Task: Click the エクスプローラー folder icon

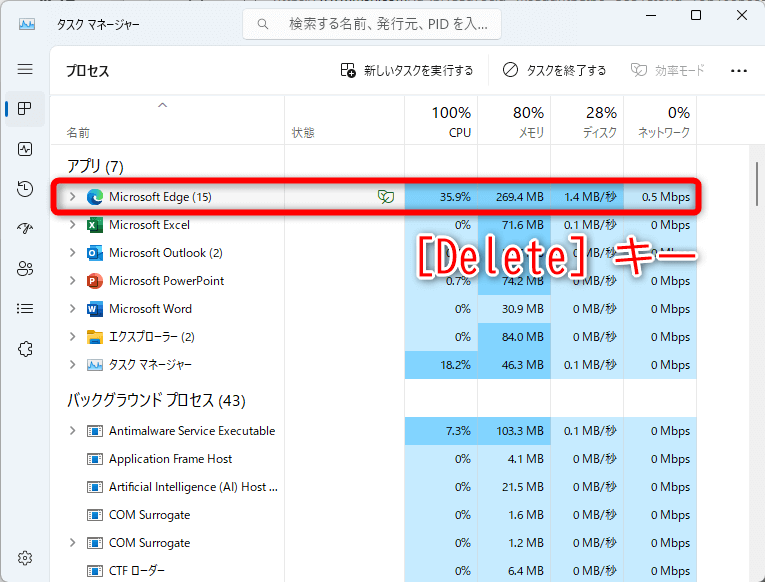Action: point(95,337)
